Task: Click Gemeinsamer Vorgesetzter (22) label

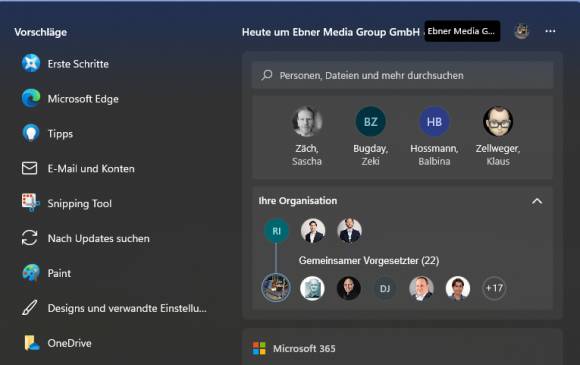Action: click(x=369, y=260)
